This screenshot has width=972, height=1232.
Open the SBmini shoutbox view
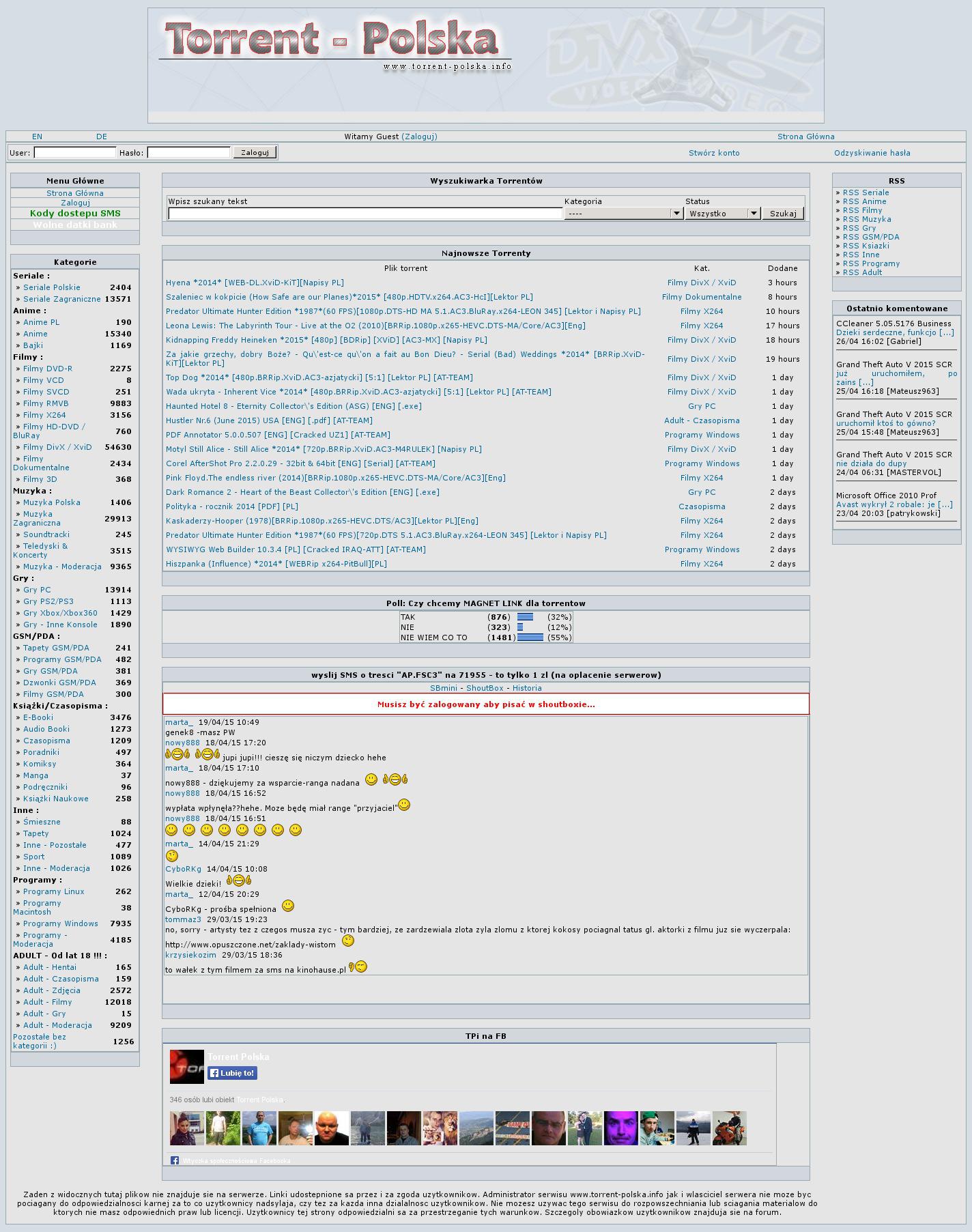(443, 688)
